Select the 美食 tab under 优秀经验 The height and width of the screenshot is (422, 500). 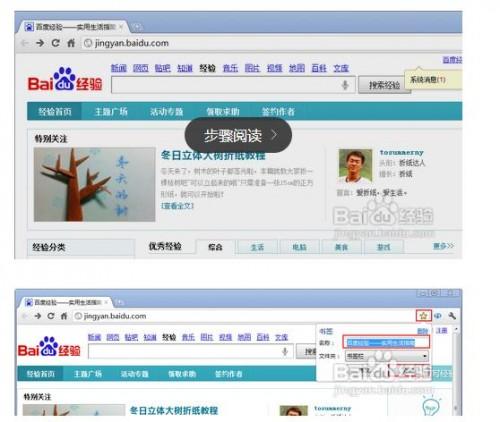click(341, 247)
